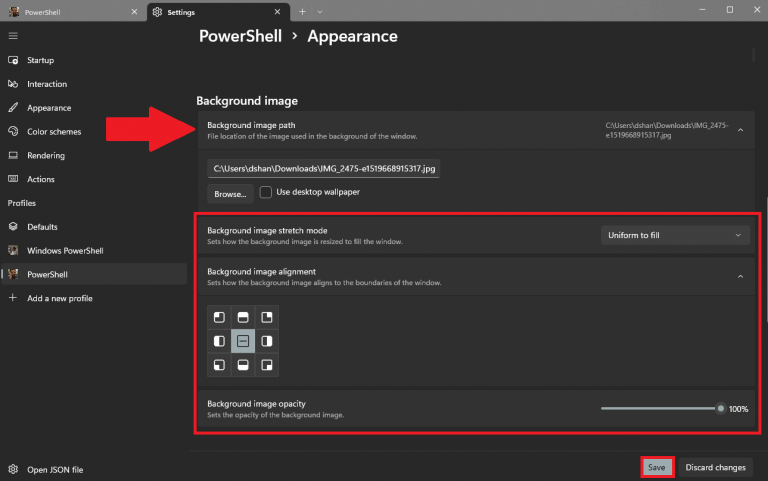Click the Save button
768x481 pixels.
click(657, 467)
